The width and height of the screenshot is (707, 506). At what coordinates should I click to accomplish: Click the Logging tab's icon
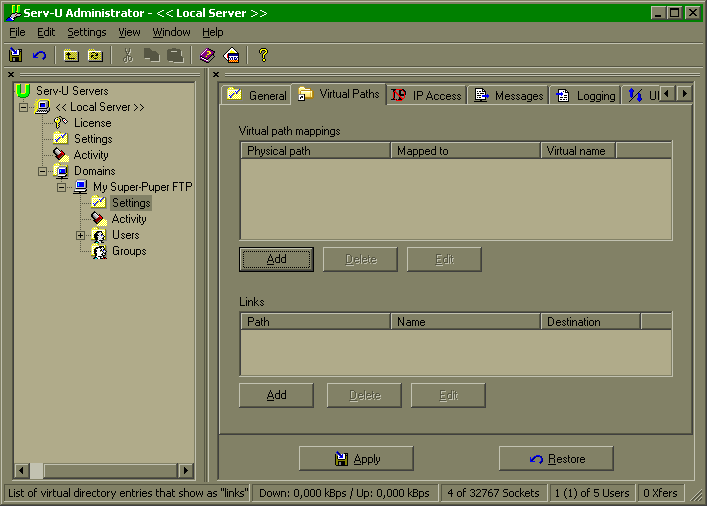563,95
